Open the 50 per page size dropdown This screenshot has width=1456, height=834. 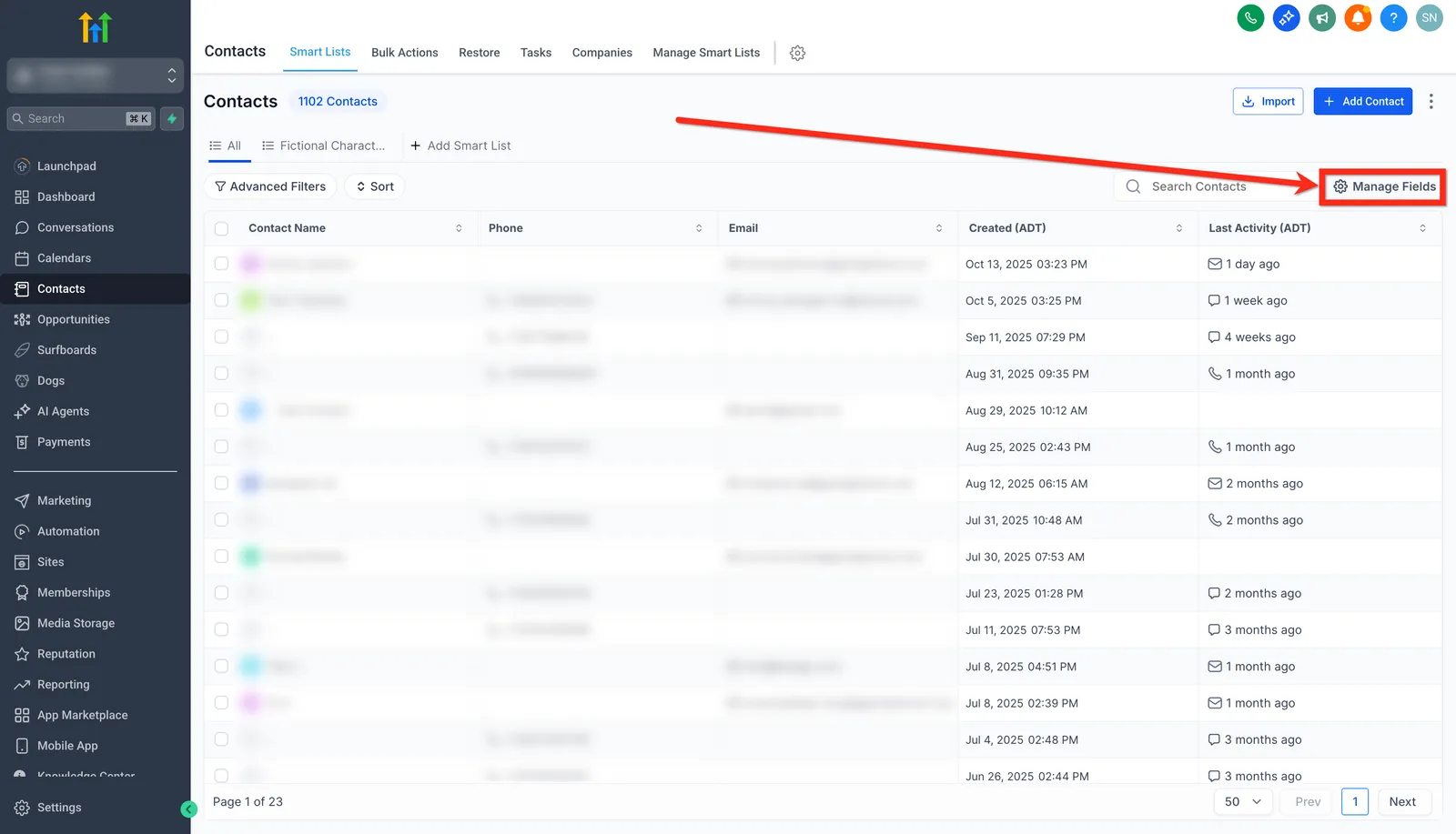coord(1243,801)
